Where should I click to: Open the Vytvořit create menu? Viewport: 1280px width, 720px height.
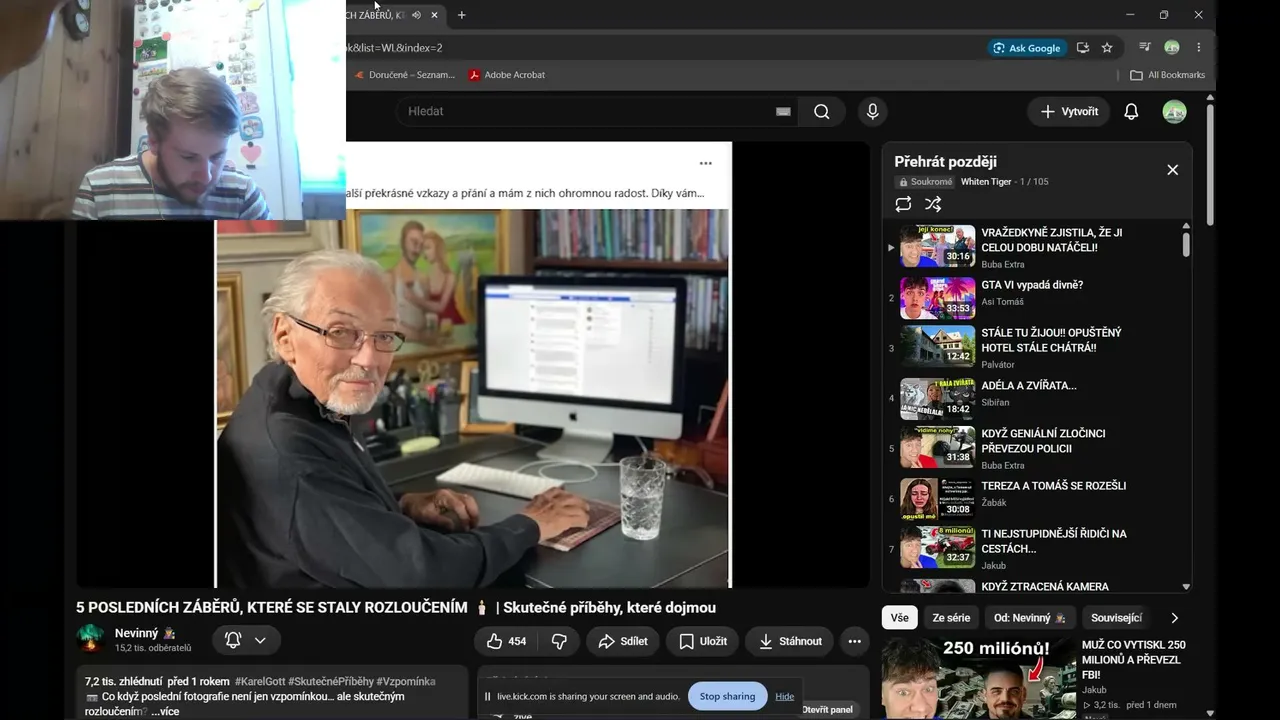1069,112
